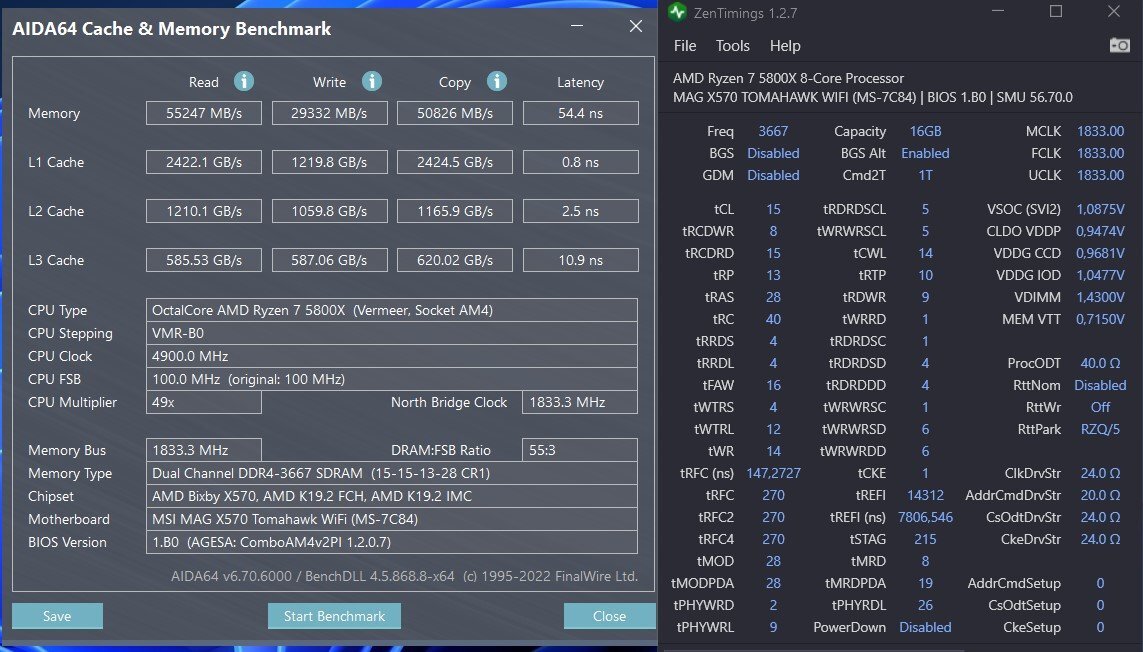Click the tREFI value 14312

point(925,495)
